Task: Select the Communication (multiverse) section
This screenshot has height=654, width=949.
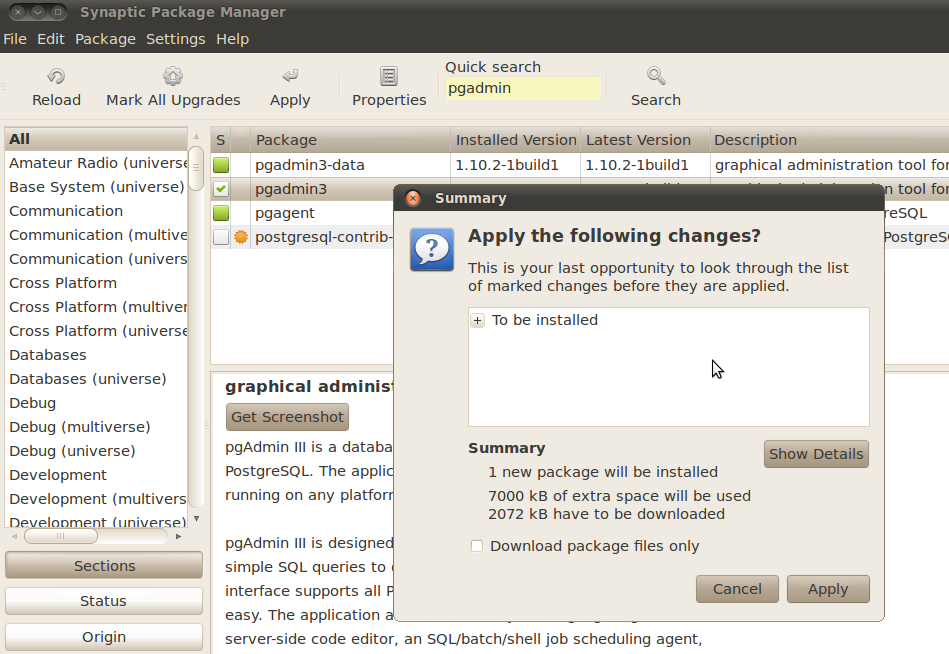Action: click(96, 235)
